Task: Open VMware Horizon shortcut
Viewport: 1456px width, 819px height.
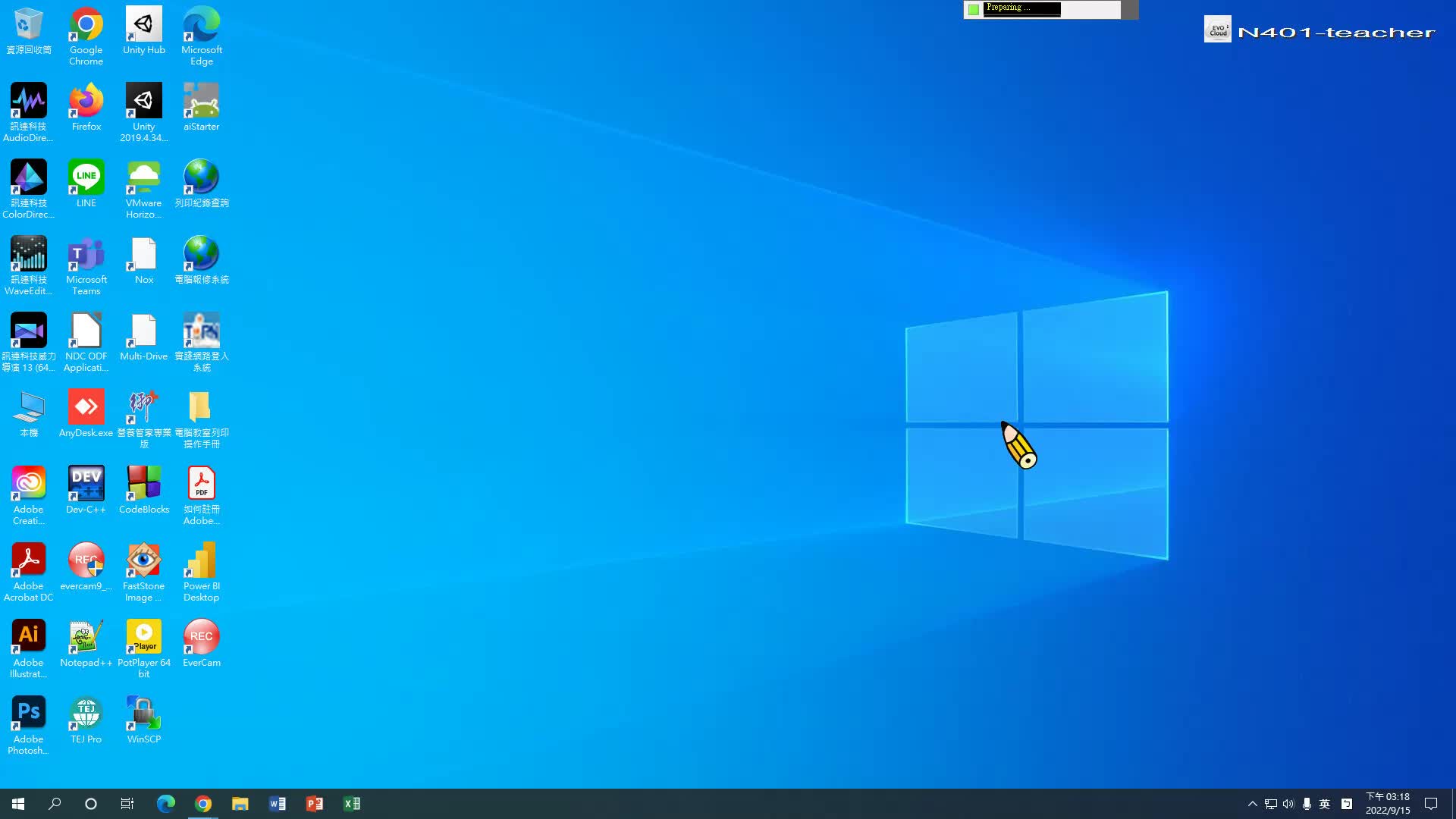Action: 144,189
